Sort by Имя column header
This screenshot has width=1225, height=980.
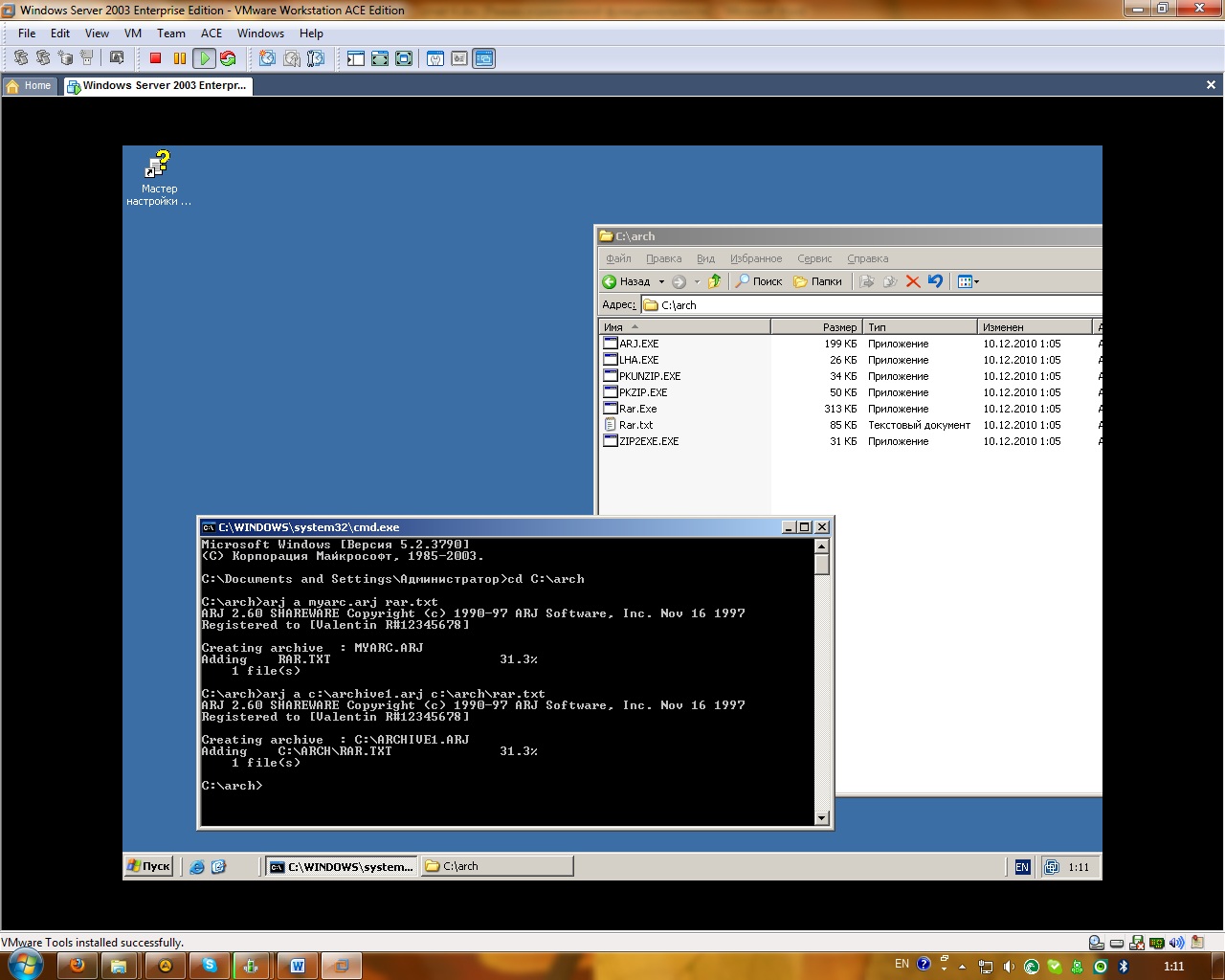684,327
